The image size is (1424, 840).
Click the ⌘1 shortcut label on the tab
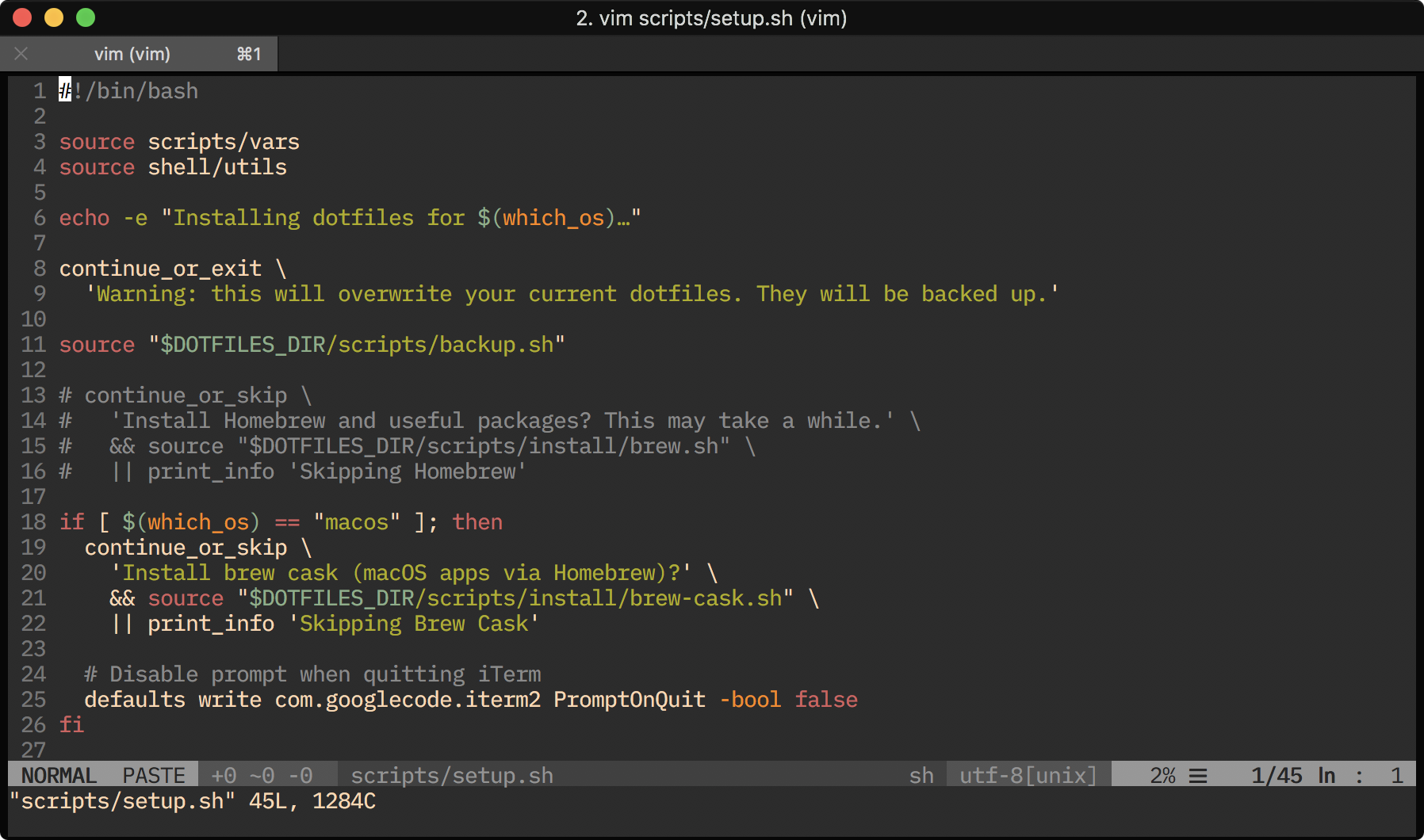tap(250, 53)
